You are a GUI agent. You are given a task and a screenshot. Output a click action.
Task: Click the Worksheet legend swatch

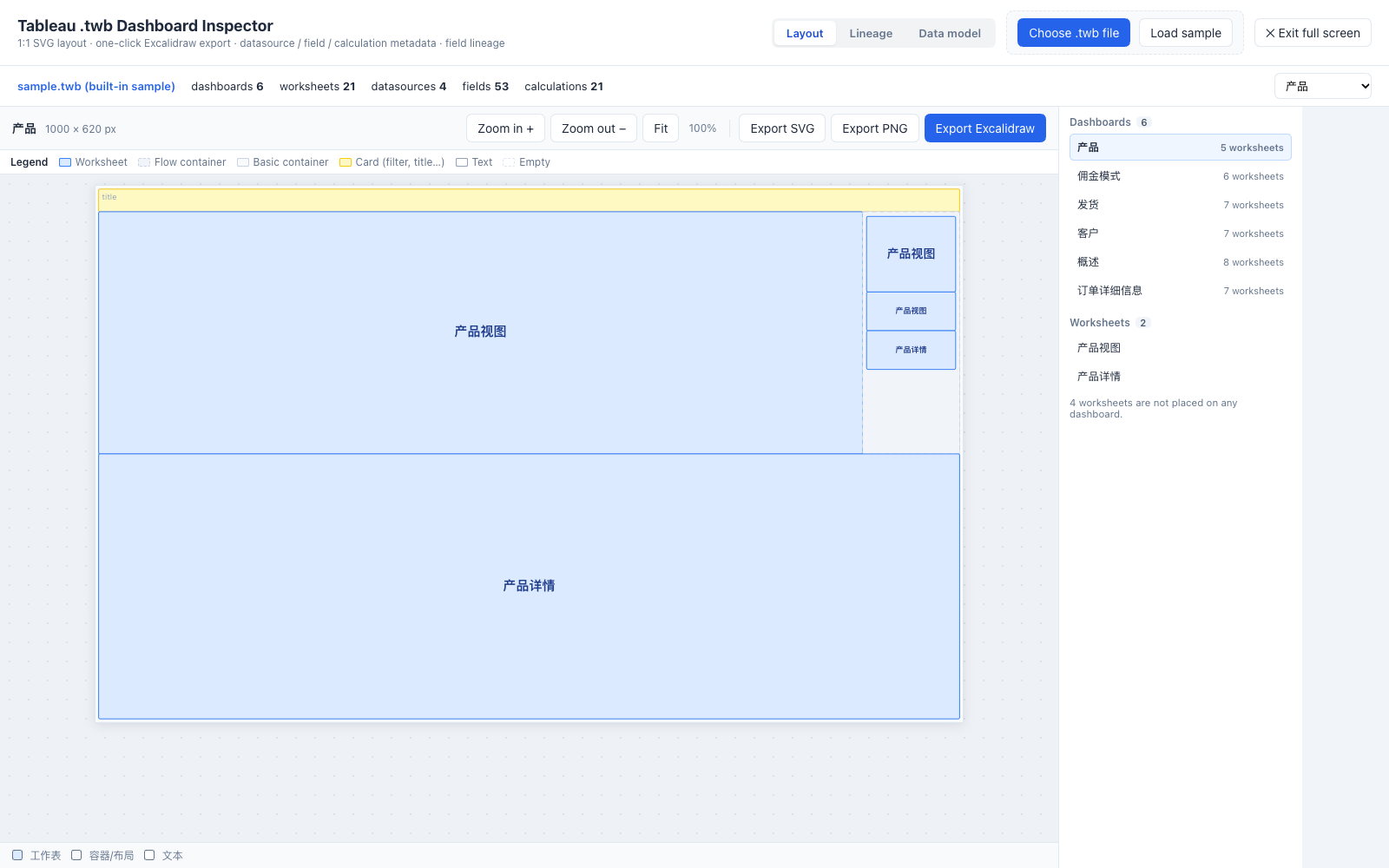point(65,162)
